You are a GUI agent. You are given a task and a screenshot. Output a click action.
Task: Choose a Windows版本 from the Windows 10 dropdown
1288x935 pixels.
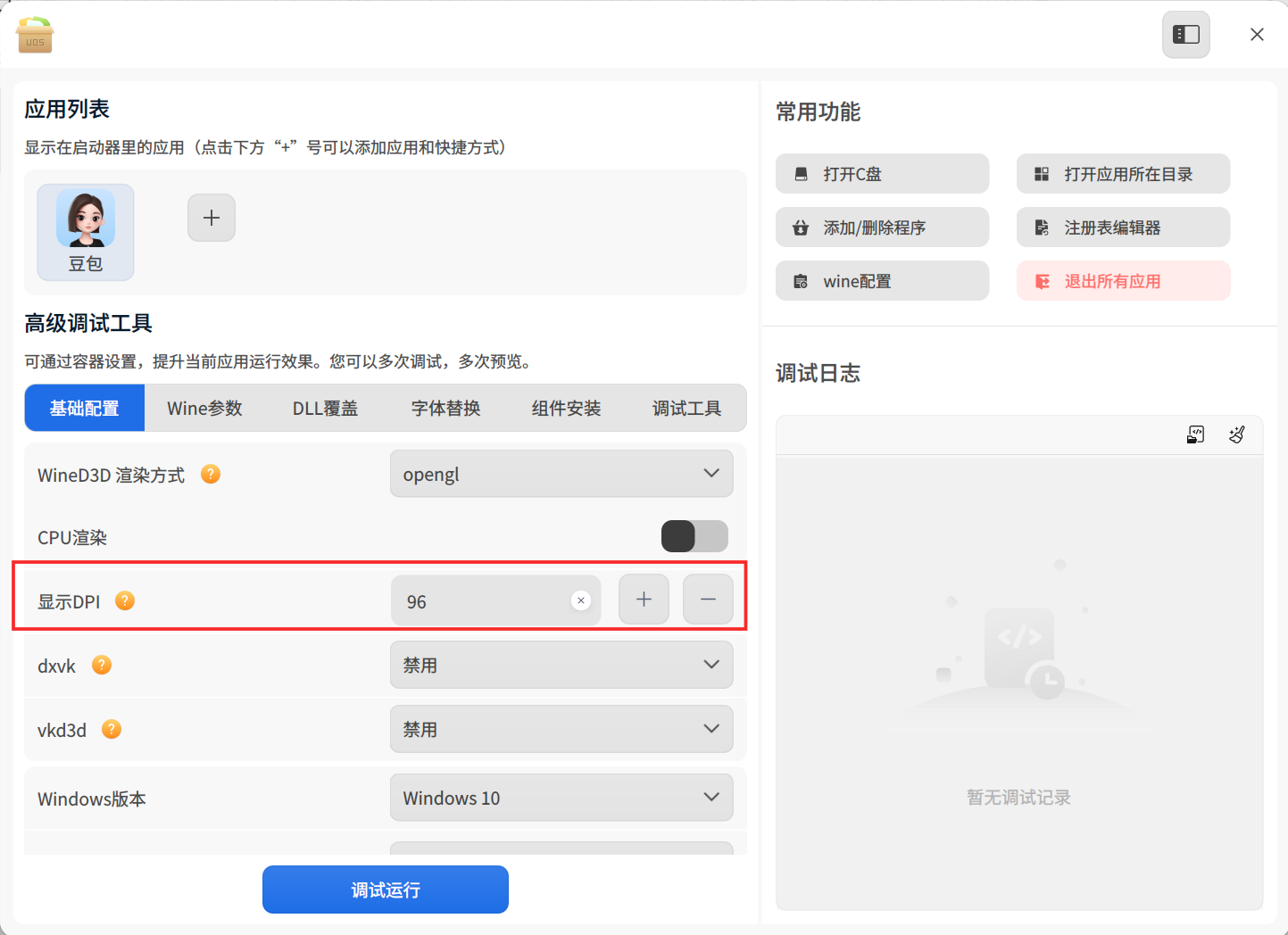(x=561, y=798)
